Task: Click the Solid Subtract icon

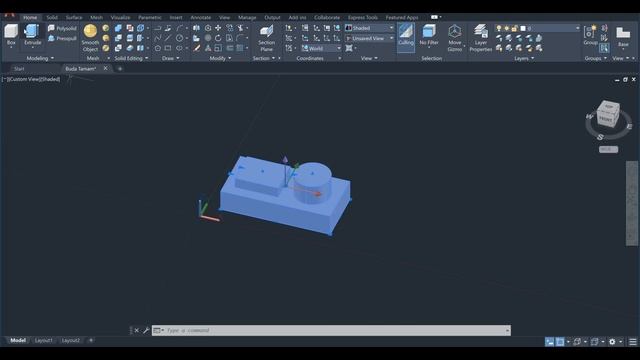Action: click(118, 38)
